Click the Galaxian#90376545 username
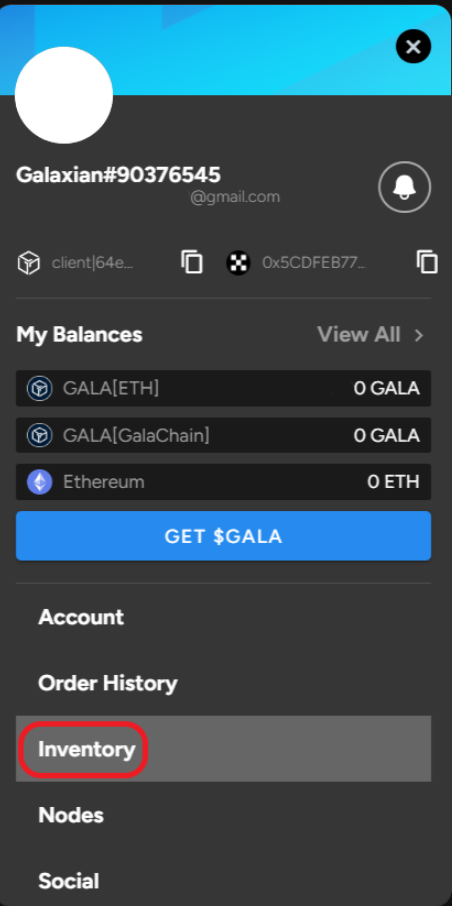This screenshot has width=452, height=906. [x=118, y=174]
